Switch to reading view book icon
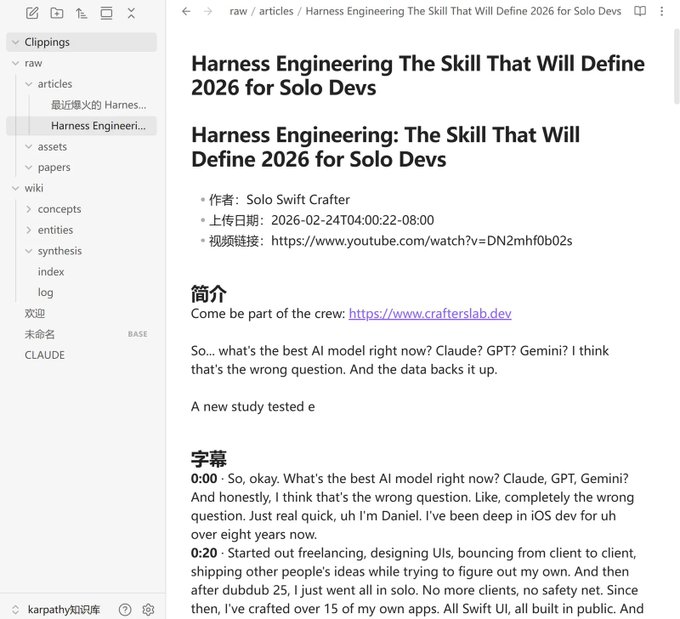Screen dimensions: 680x619 [640, 11]
